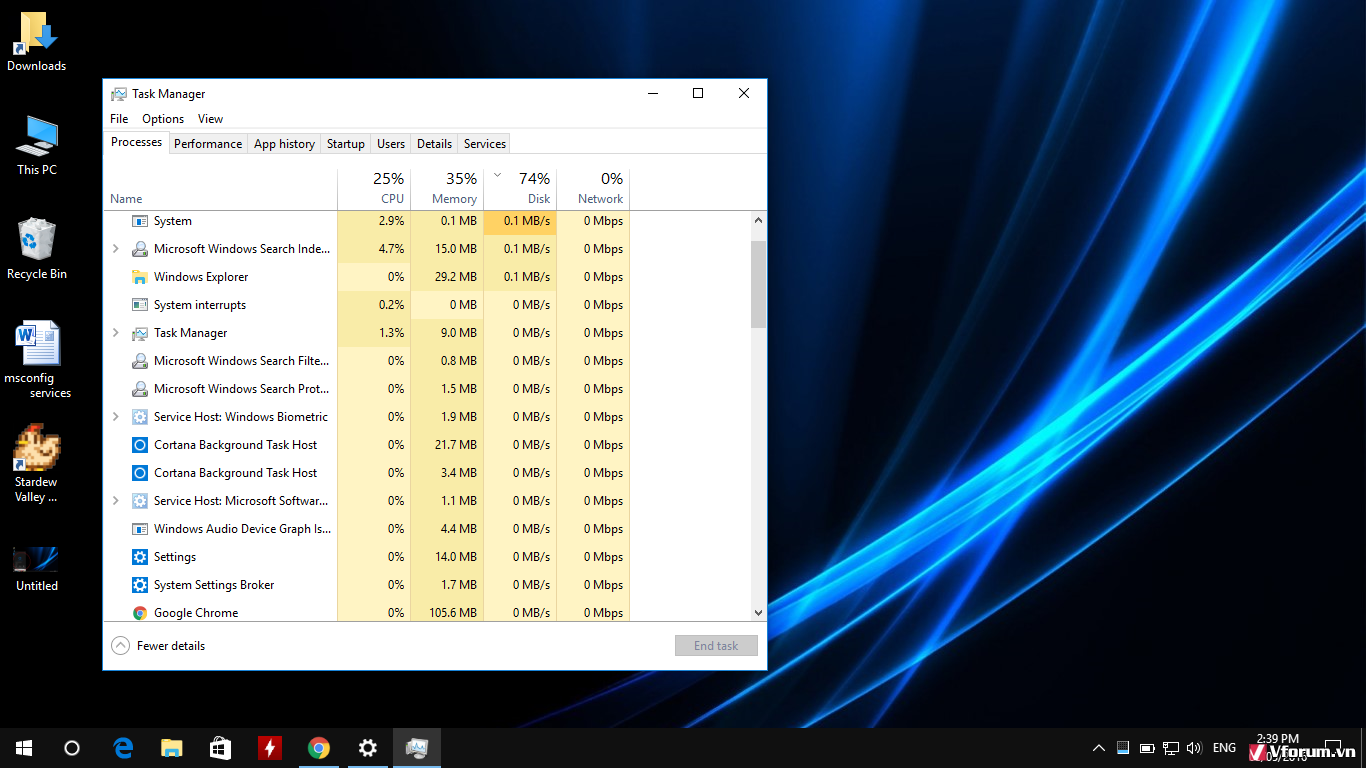Open Cortana search circle on taskbar
1366x768 pixels.
pos(72,748)
